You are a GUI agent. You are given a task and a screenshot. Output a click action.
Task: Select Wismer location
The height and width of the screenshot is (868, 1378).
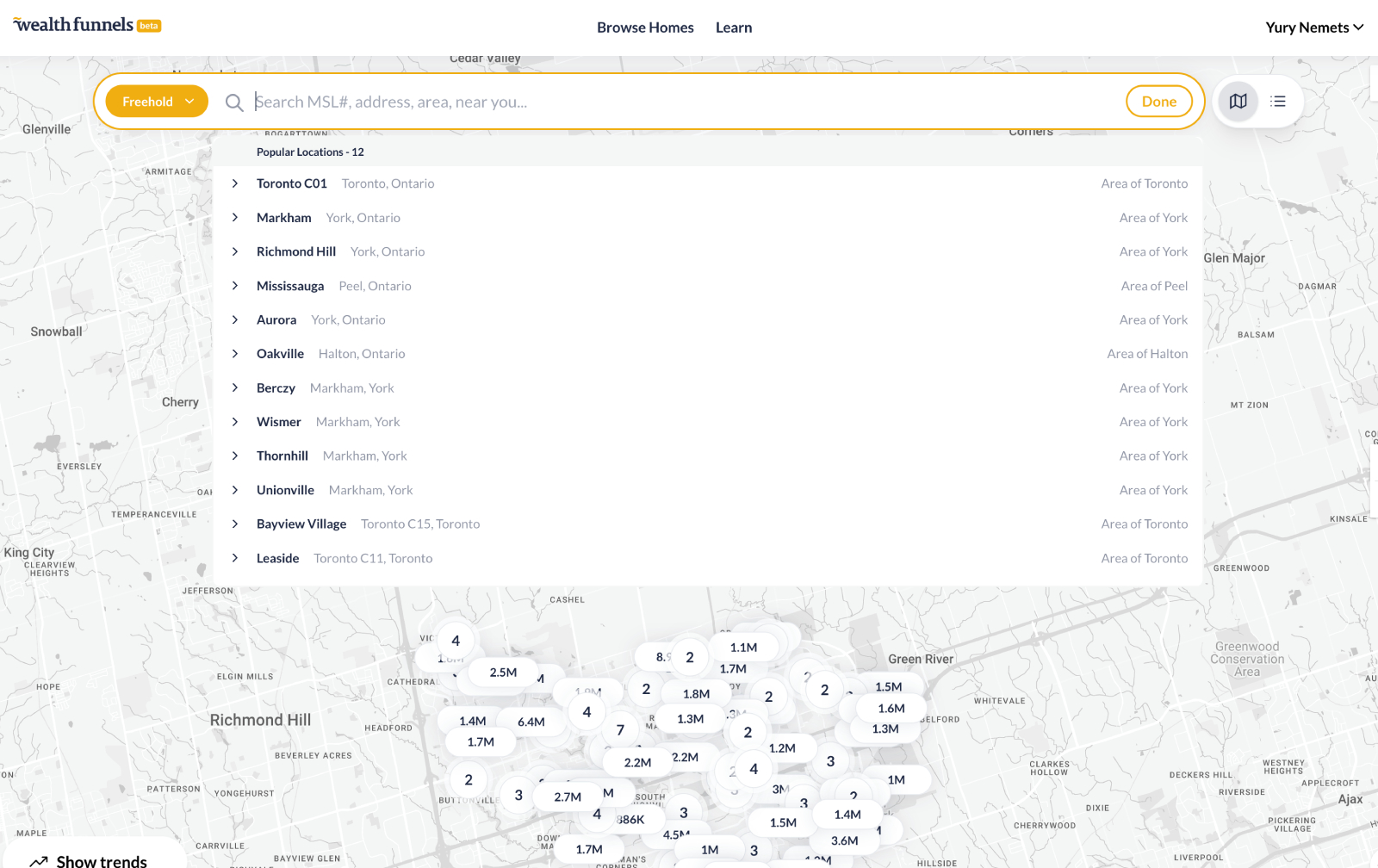pos(708,422)
